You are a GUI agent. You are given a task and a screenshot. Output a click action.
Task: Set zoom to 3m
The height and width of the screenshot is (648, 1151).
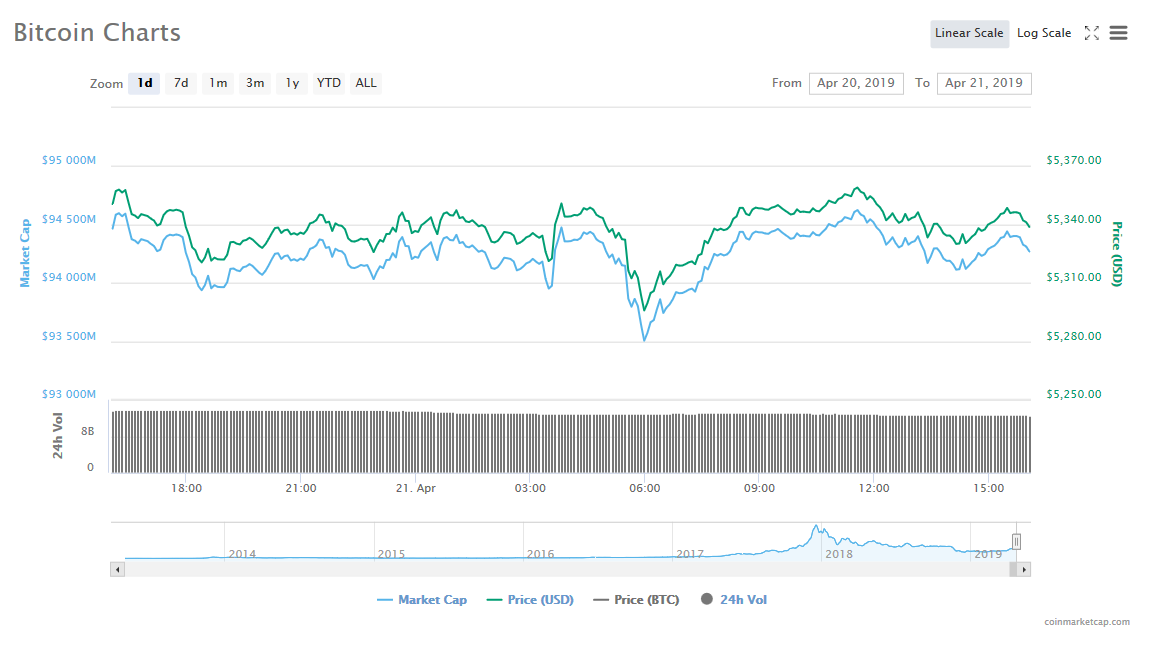pos(255,83)
